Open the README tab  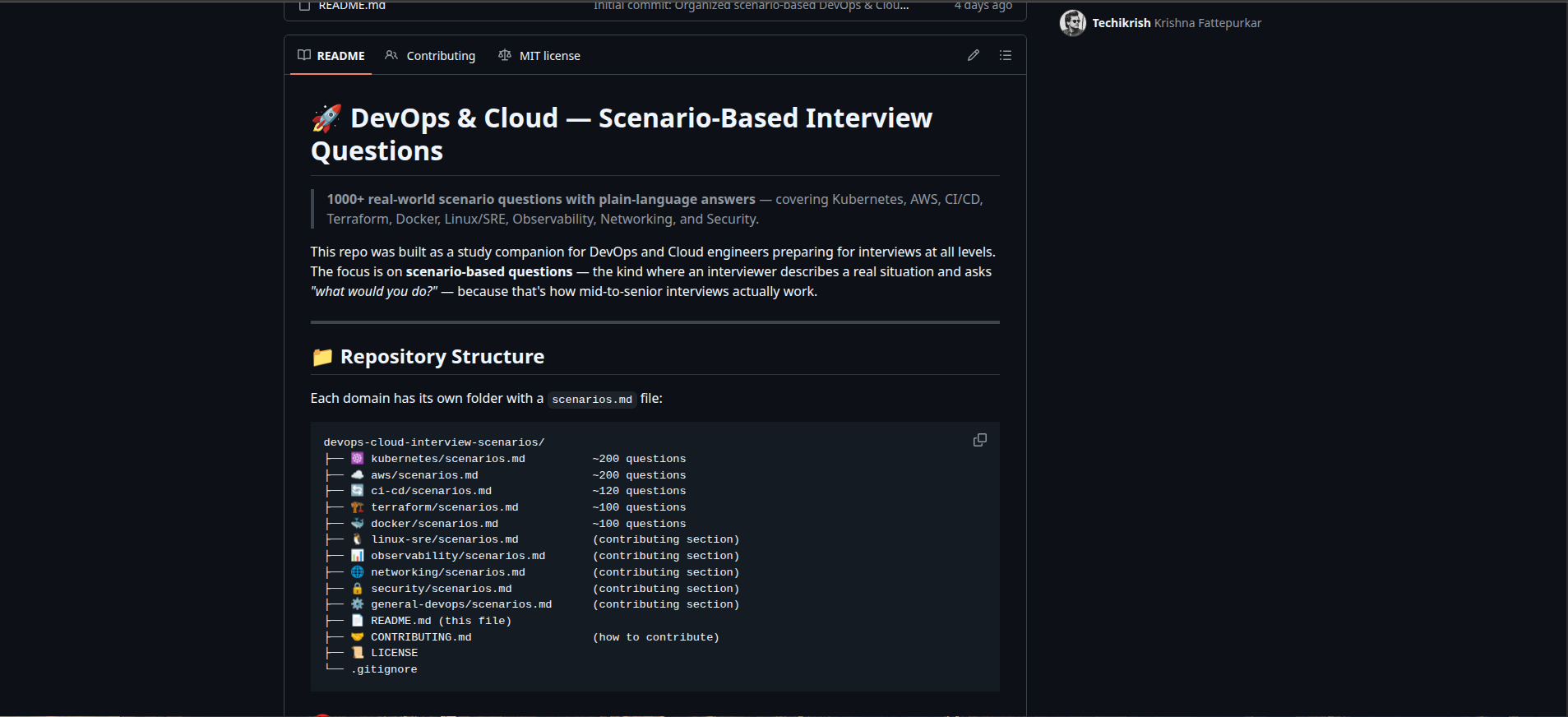coord(331,56)
